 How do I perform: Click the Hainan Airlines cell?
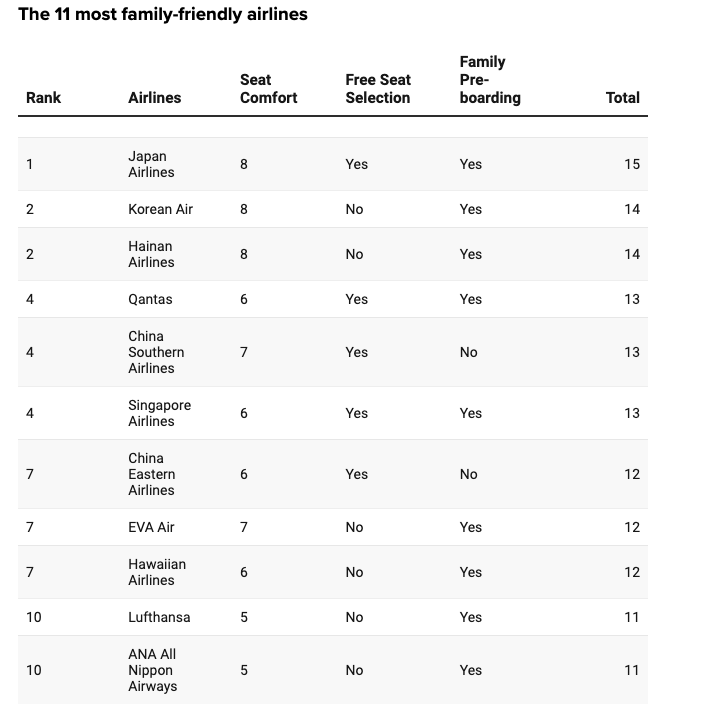(151, 254)
